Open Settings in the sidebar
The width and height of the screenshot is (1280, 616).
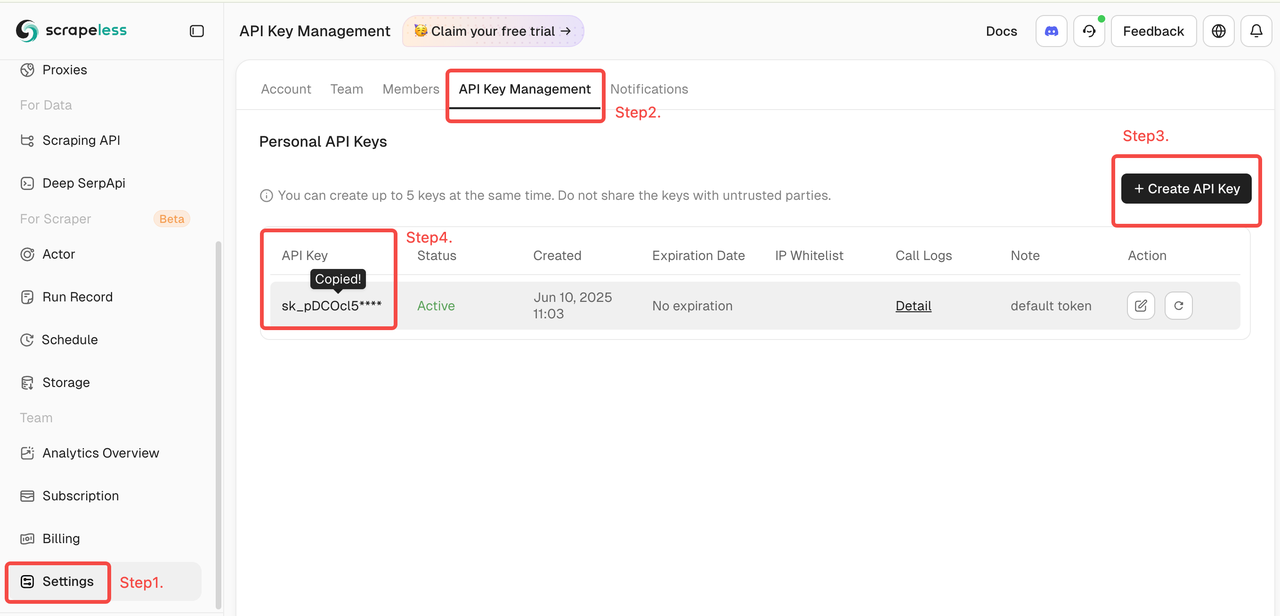tap(68, 581)
